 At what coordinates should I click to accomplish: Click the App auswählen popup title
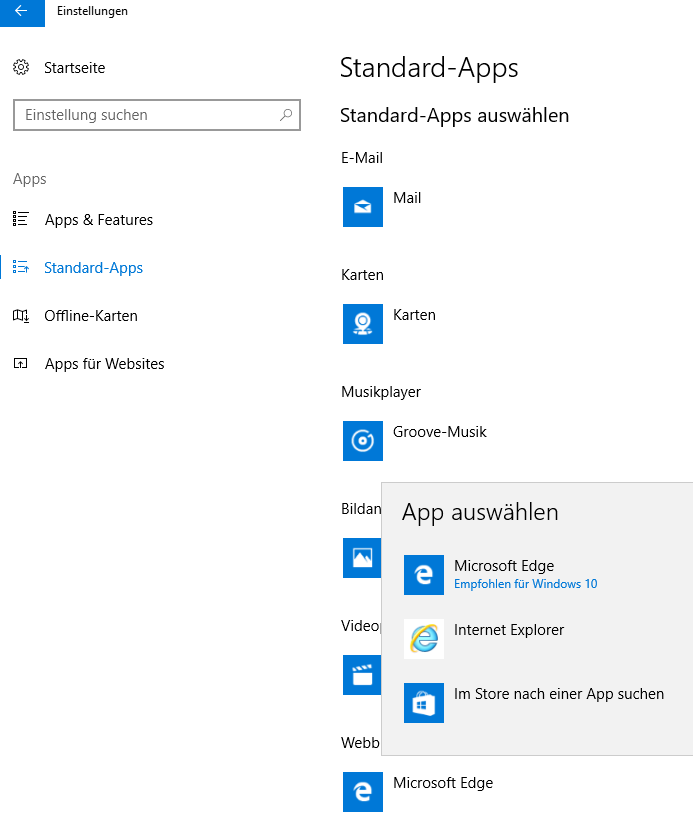coord(480,513)
